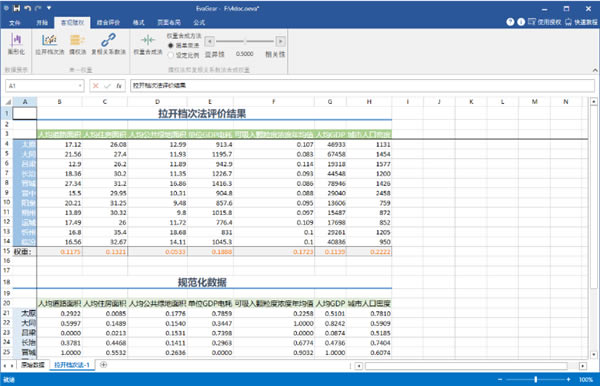Open help via question mark icon
The height and width of the screenshot is (386, 600).
point(510,22)
